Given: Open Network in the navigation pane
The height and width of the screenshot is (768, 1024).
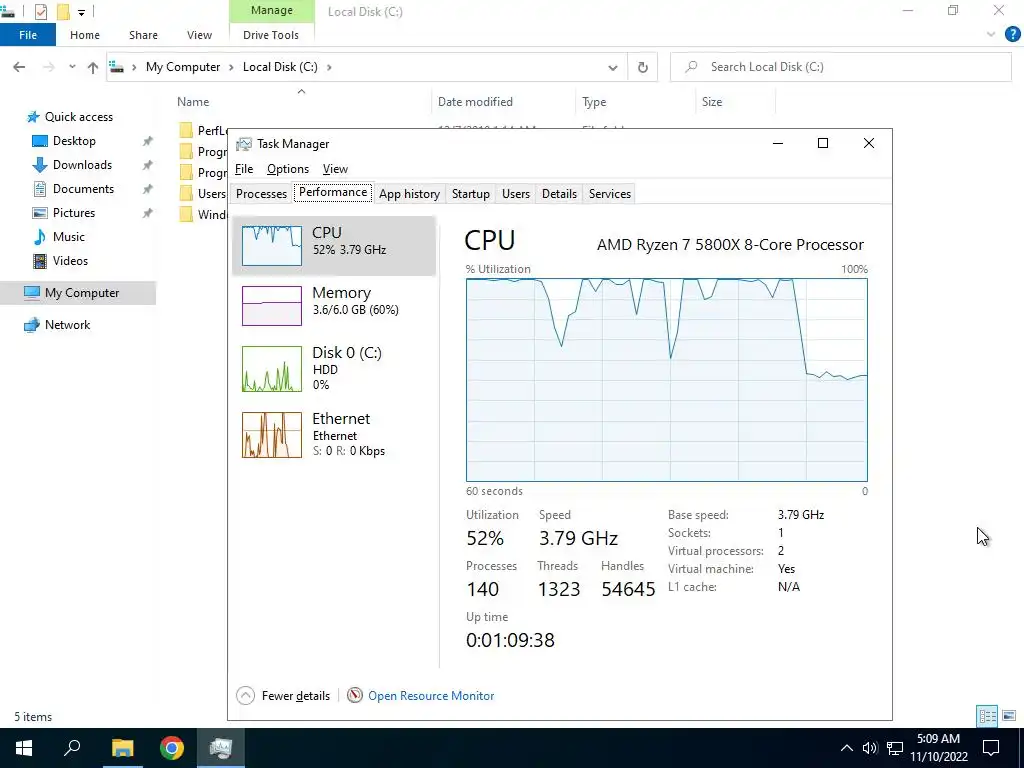Looking at the screenshot, I should [x=67, y=325].
